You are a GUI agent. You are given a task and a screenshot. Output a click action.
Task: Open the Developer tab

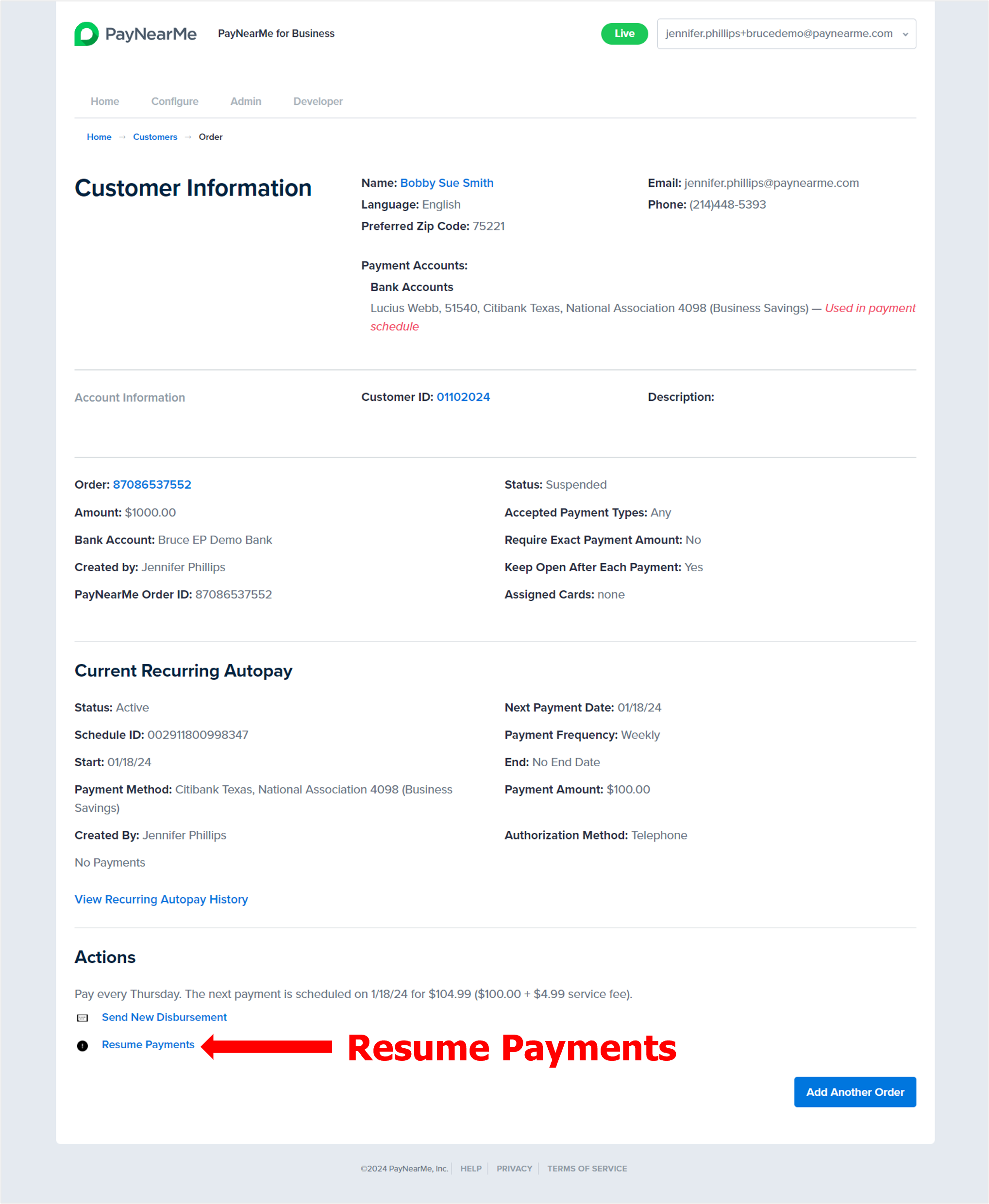318,101
